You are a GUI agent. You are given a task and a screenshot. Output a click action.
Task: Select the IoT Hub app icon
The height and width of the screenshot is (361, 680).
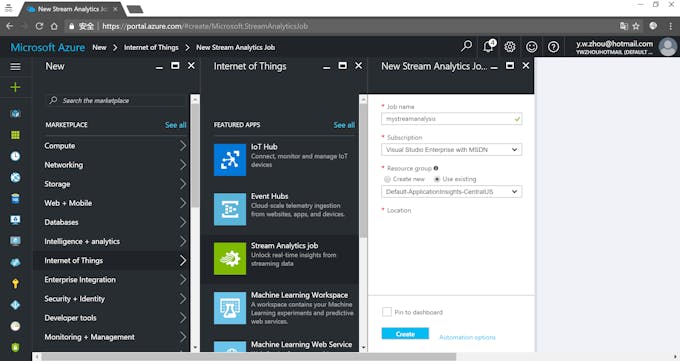(230, 160)
